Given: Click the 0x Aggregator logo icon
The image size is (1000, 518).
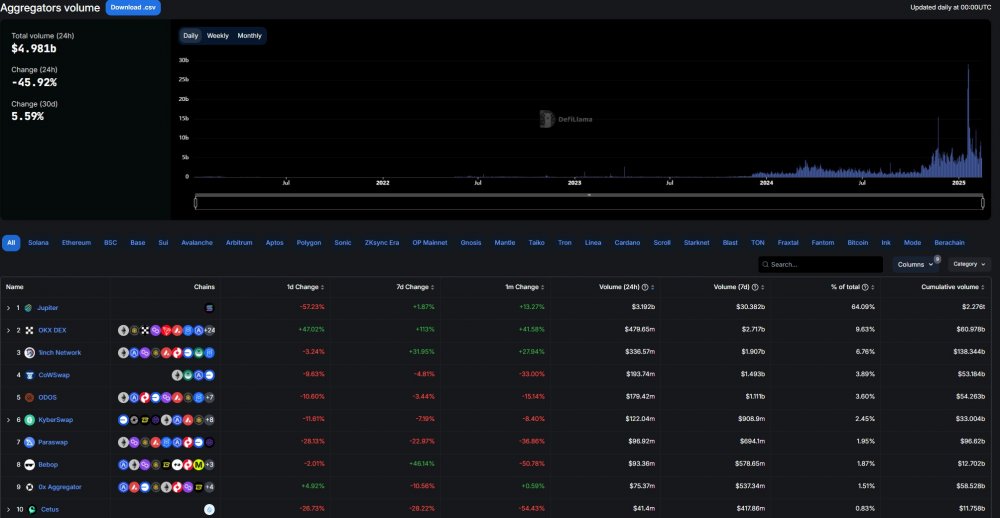Looking at the screenshot, I should pos(29,487).
